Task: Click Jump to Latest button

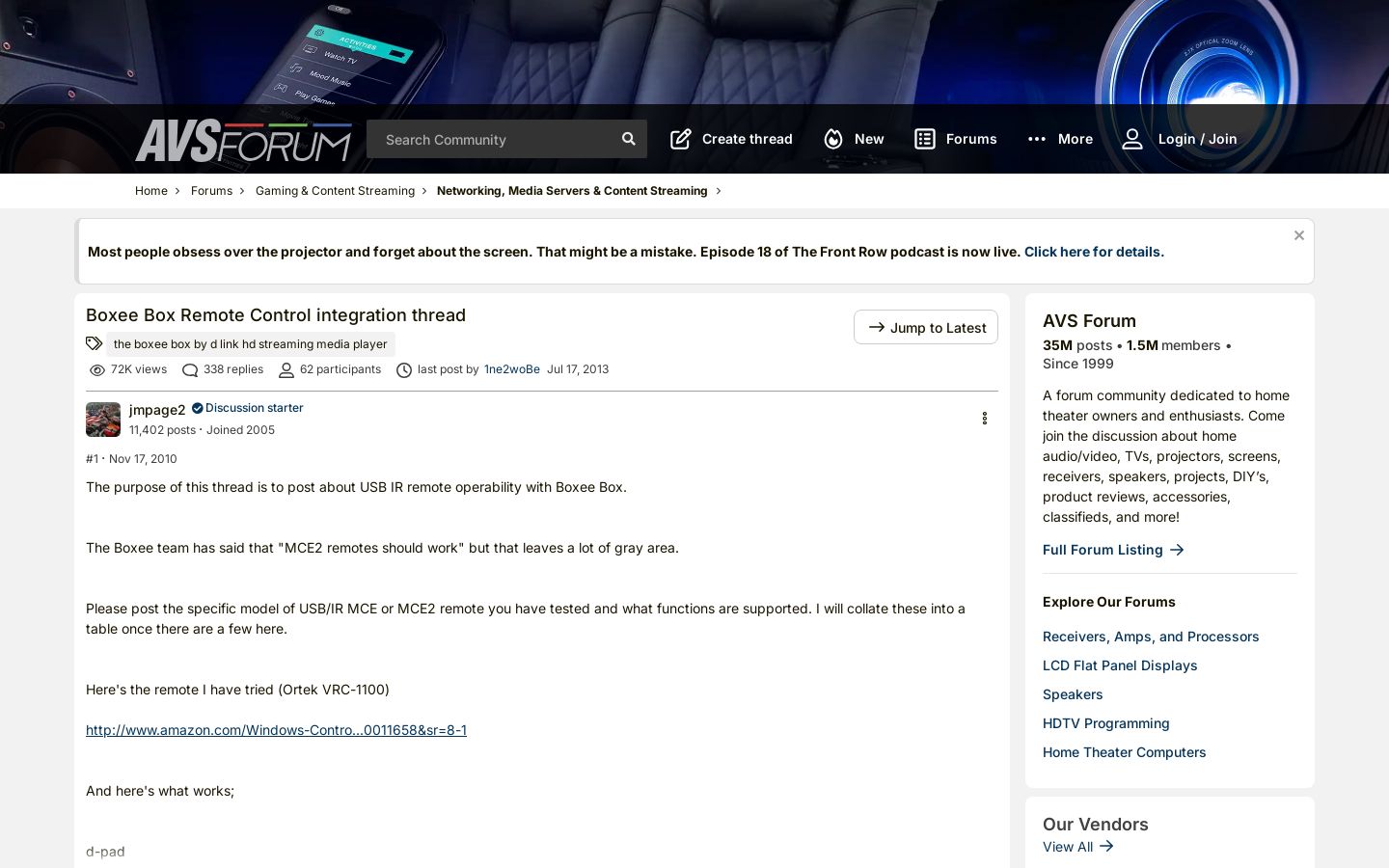Action: tap(926, 327)
